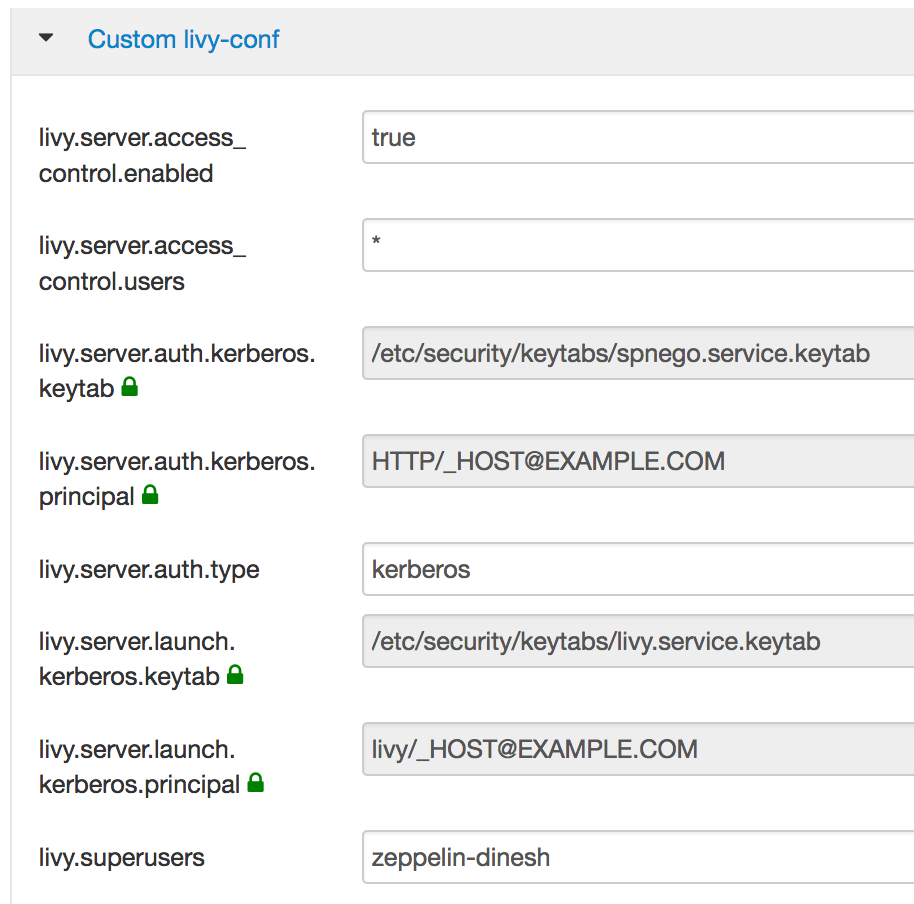Click the livy.service.keytab path field
The height and width of the screenshot is (904, 914).
pyautogui.click(x=638, y=641)
